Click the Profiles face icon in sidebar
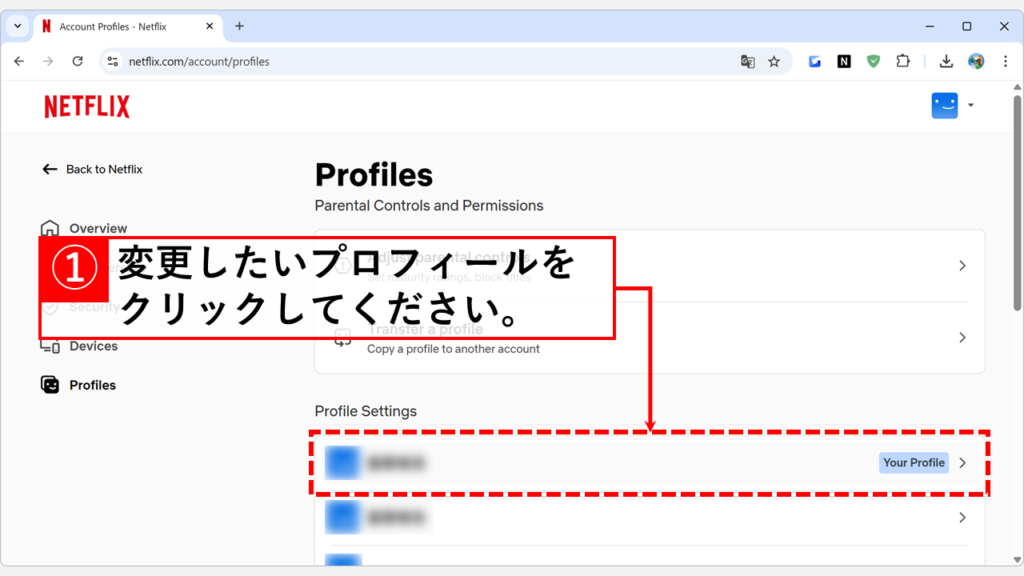 [x=50, y=385]
